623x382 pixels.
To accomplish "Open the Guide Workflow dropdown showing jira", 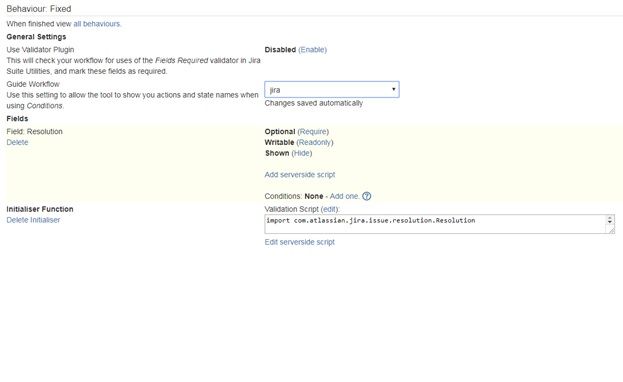I will [x=332, y=89].
